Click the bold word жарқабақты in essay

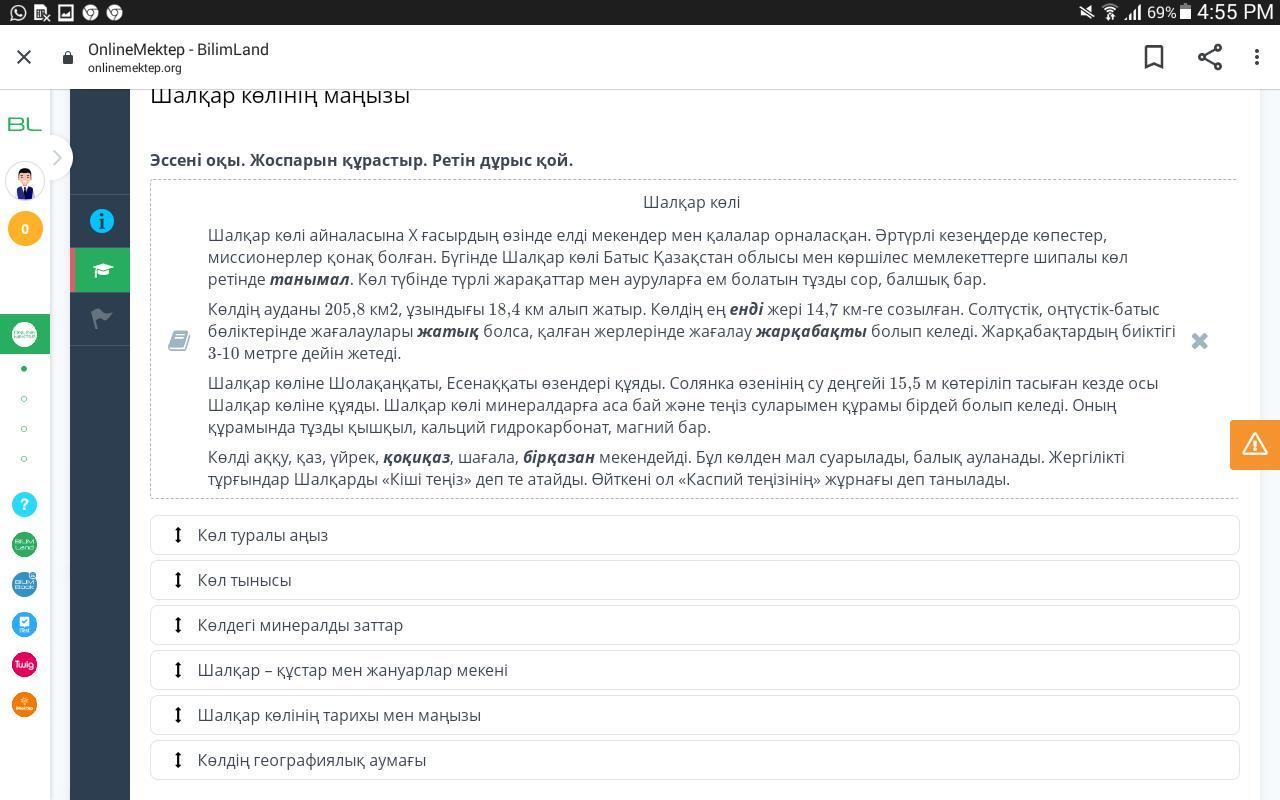811,331
